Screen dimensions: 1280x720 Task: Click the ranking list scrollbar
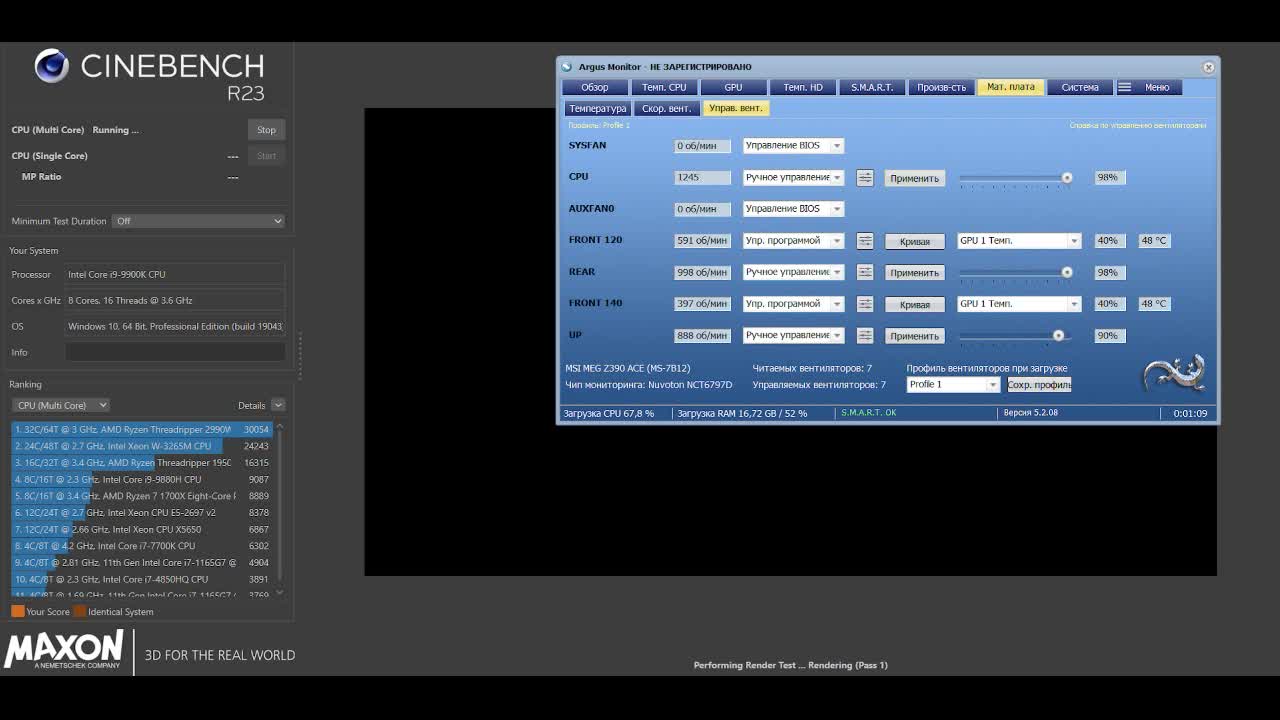coord(280,508)
